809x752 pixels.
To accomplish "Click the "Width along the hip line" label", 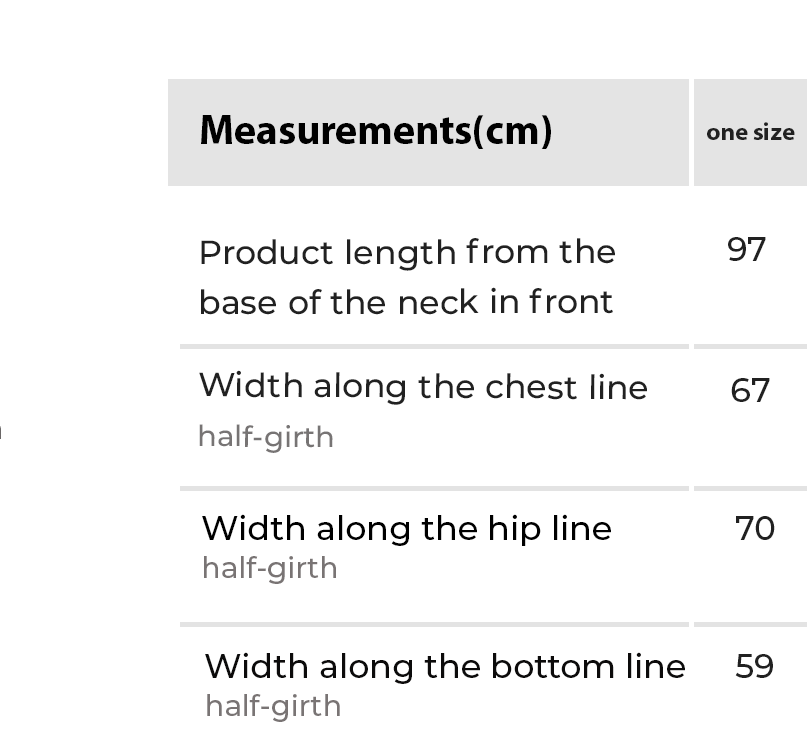I will coord(406,528).
